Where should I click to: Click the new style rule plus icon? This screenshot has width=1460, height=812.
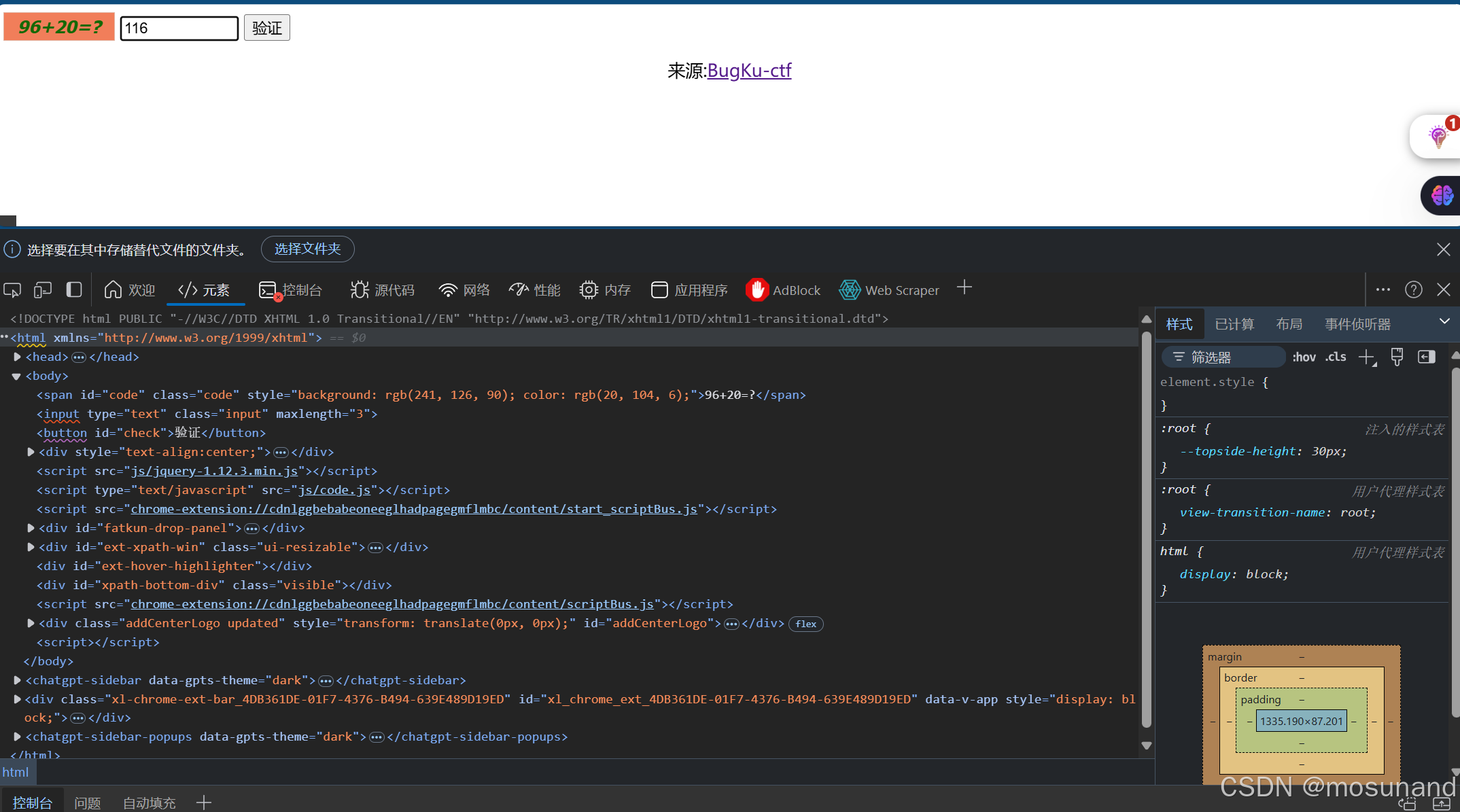pyautogui.click(x=1367, y=357)
